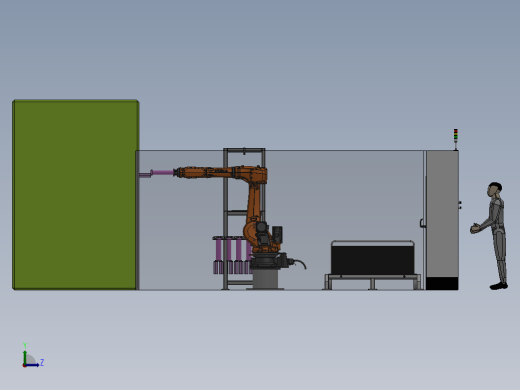Select the purple tool rack beside the robot

232,255
